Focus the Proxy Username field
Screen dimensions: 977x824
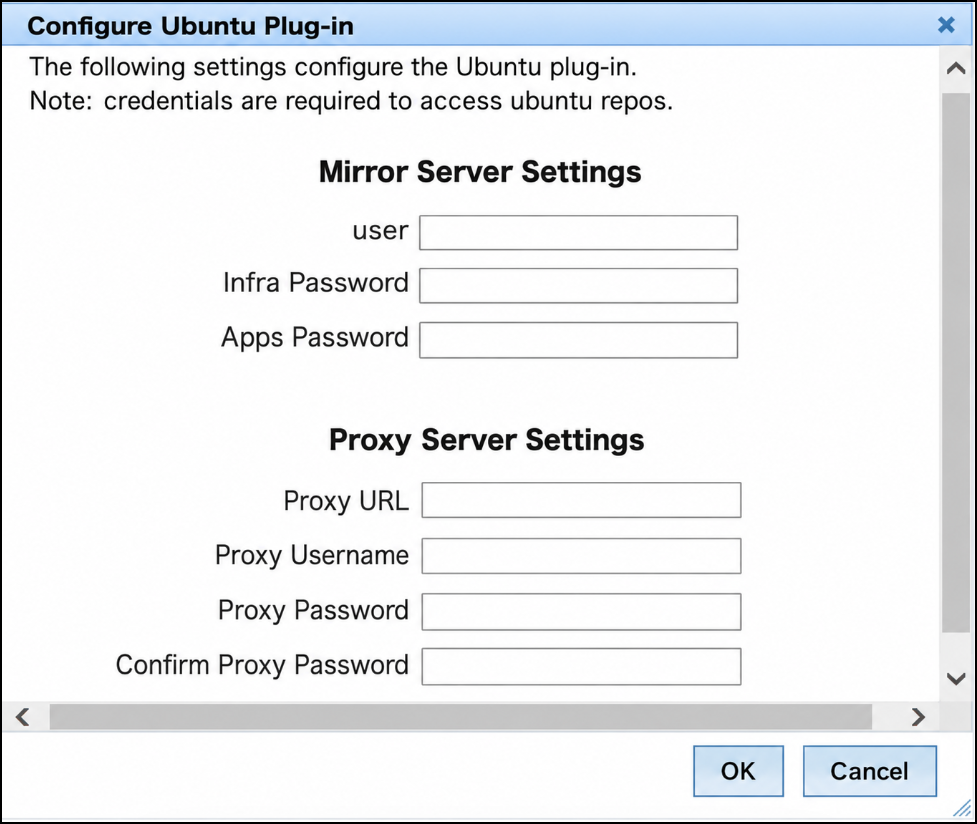(581, 556)
